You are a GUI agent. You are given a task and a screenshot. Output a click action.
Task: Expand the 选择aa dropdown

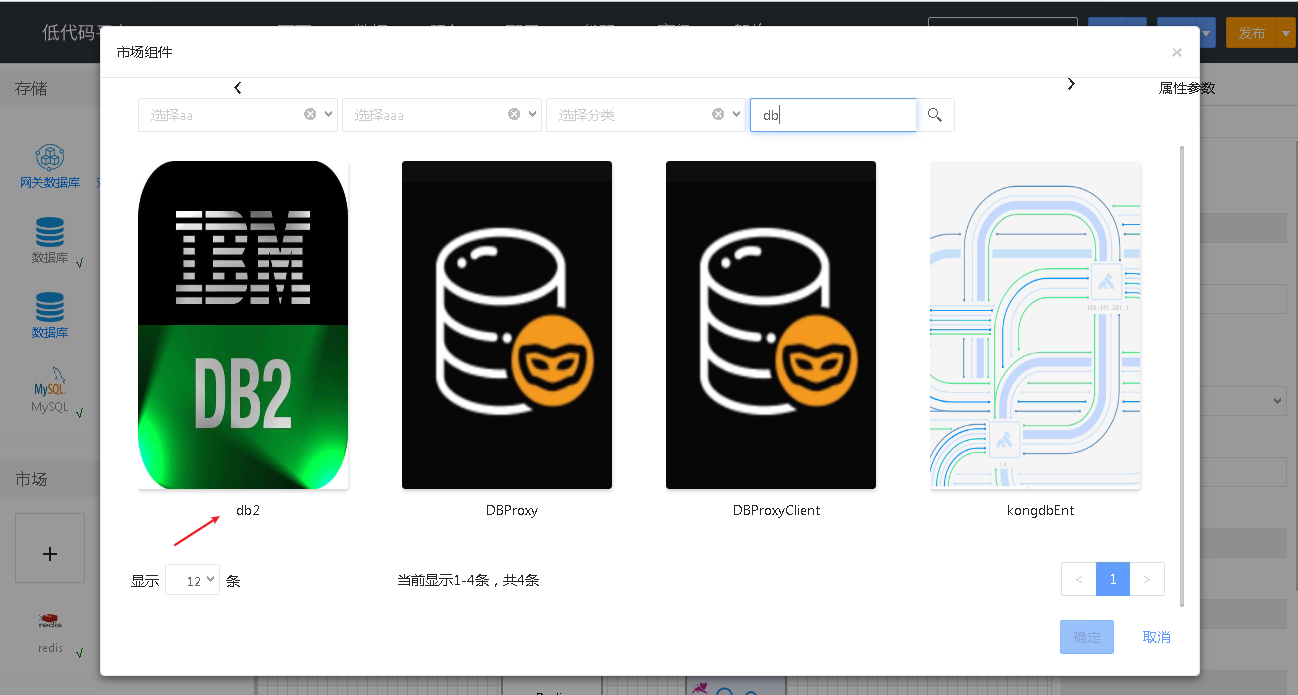pyautogui.click(x=330, y=114)
